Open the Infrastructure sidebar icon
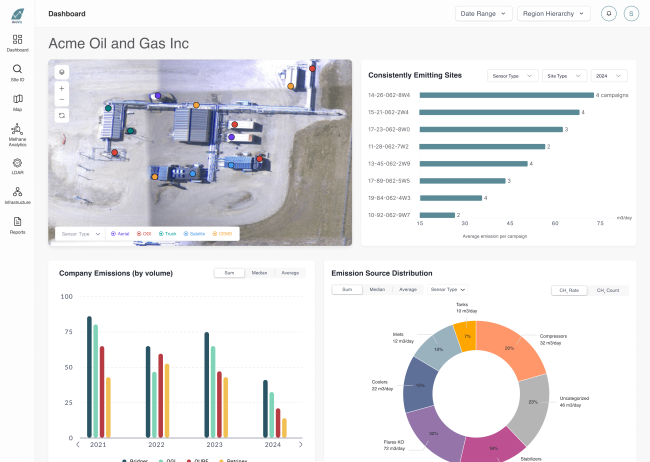This screenshot has width=650, height=462. 17,192
